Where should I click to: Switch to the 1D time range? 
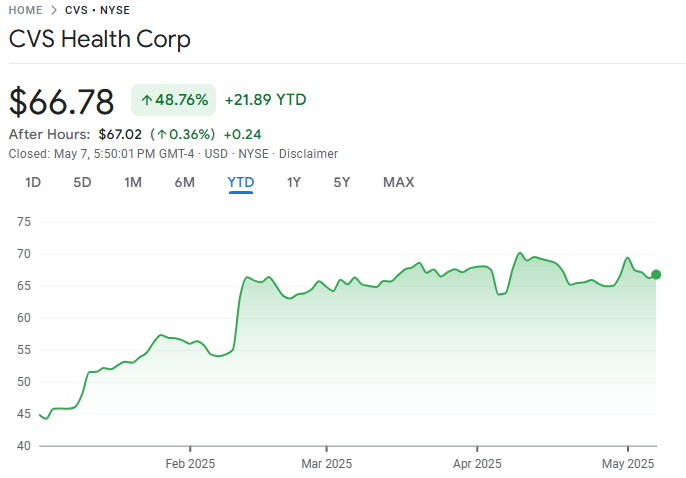tap(33, 182)
